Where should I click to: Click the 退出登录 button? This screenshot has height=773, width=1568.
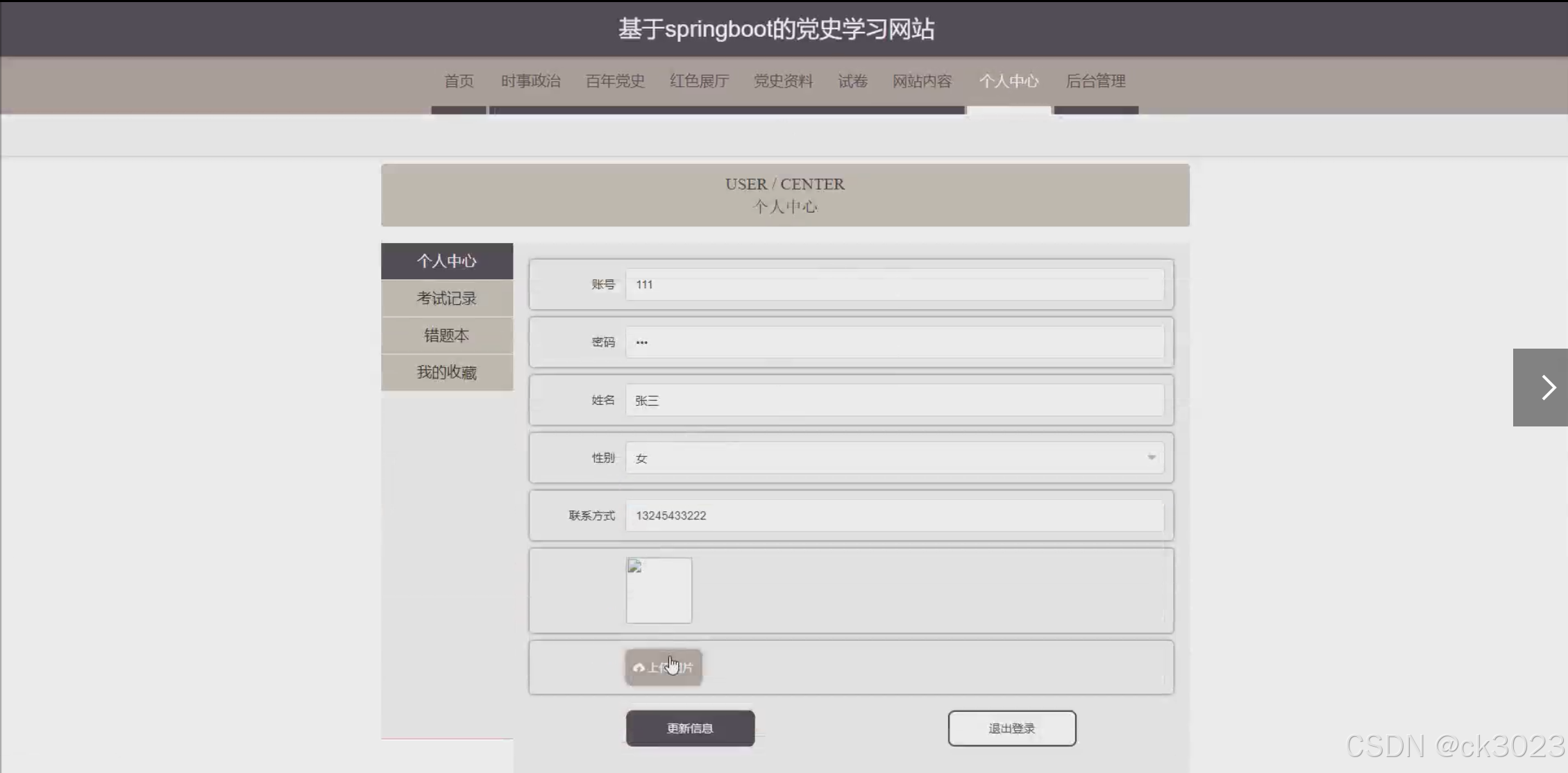tap(1011, 728)
